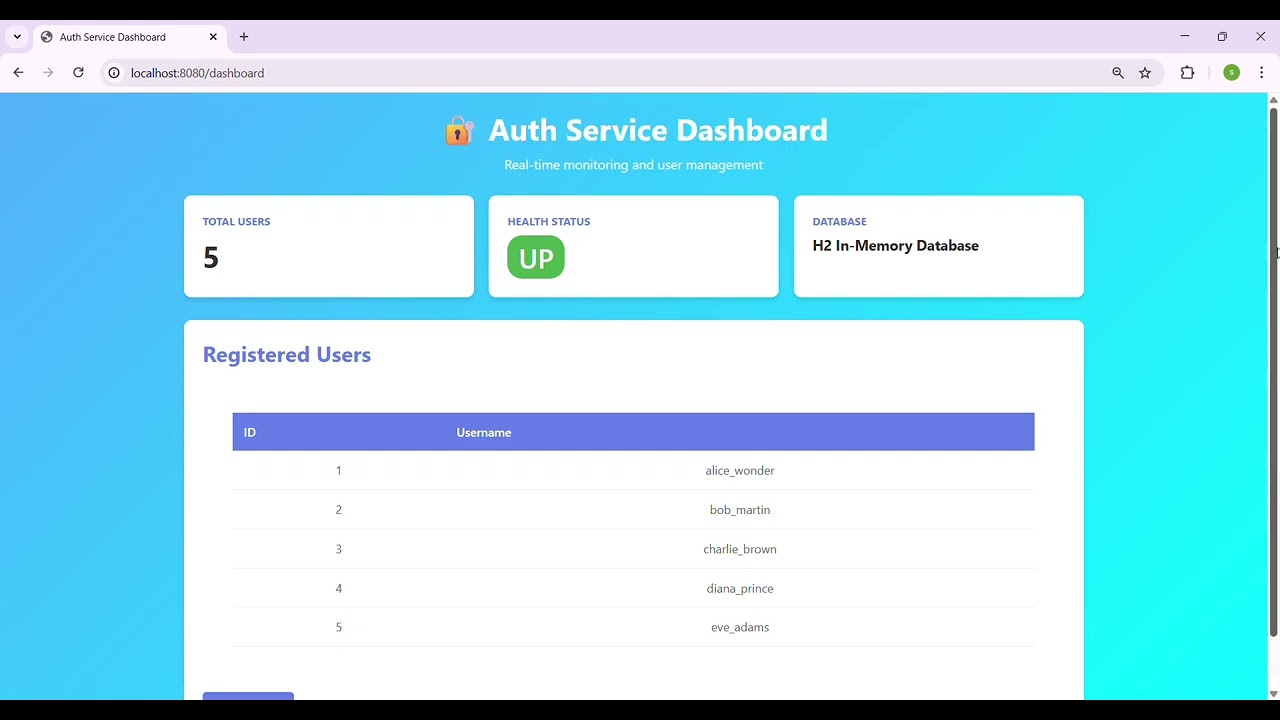
Task: Click the scrollbar up arrow
Action: click(x=1273, y=100)
